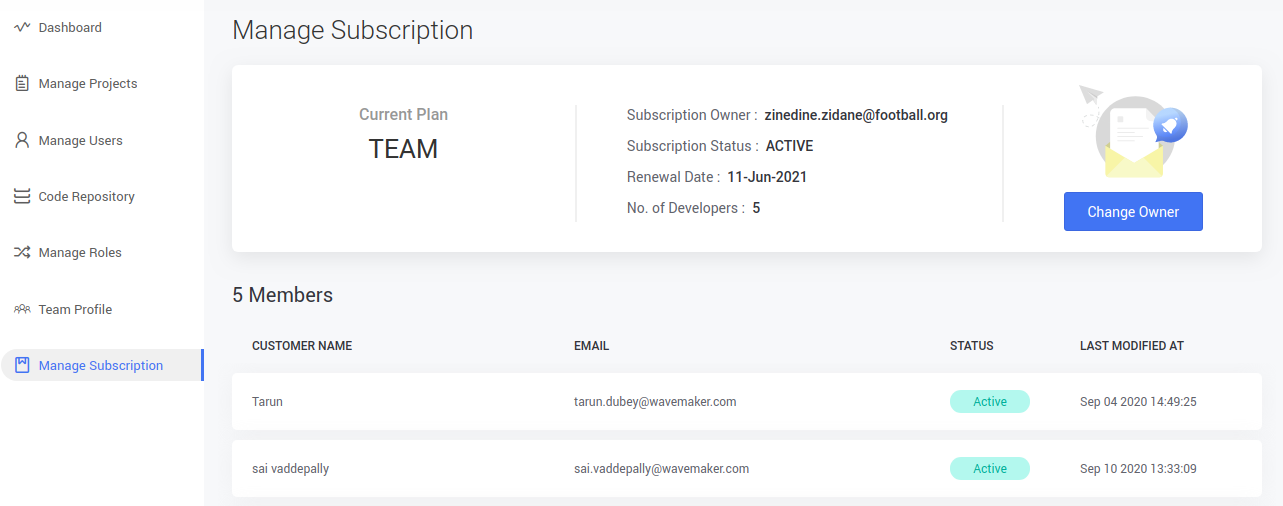Go to Manage Projects page
This screenshot has height=506, width=1283.
[x=88, y=84]
